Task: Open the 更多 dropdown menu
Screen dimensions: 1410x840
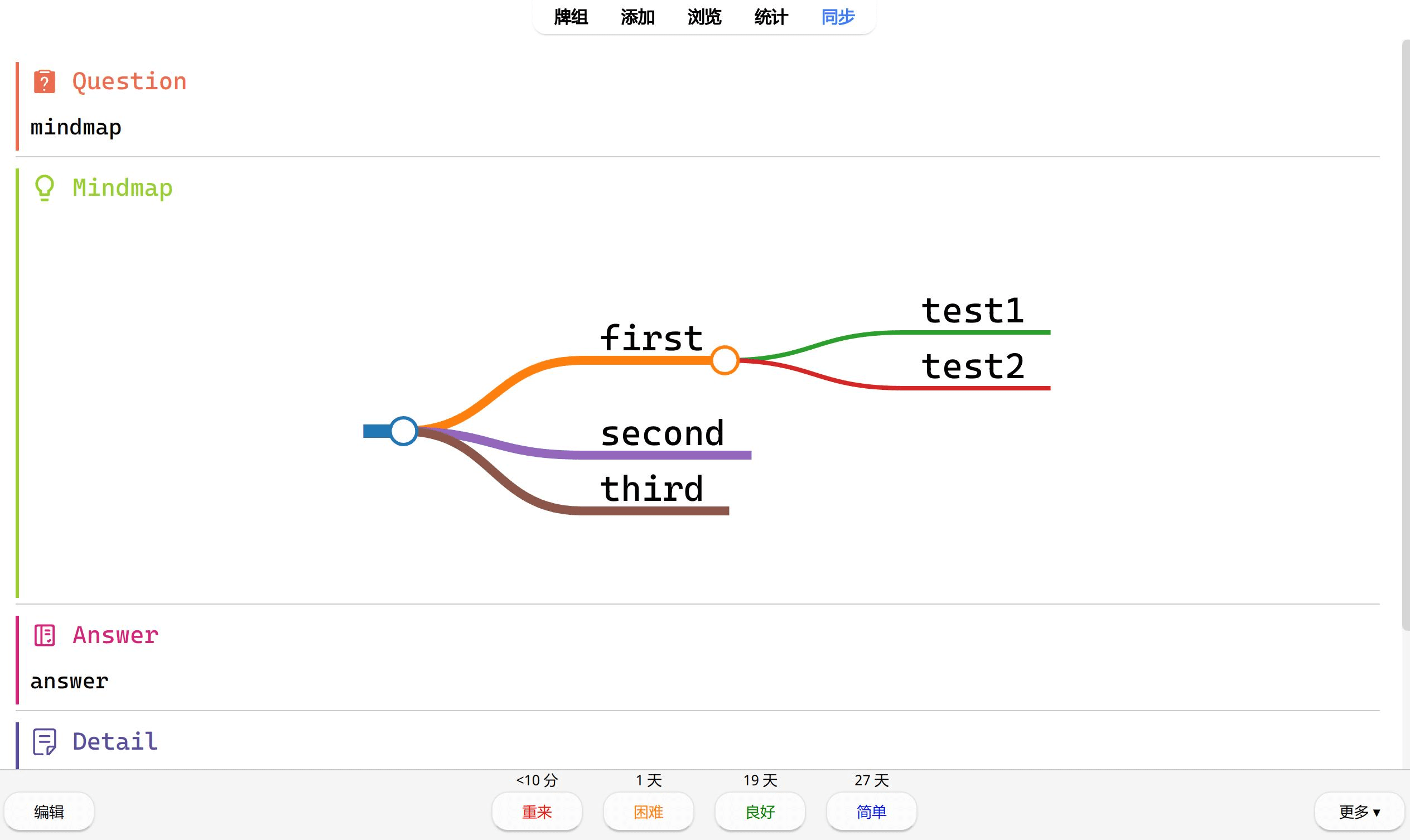Action: (x=1359, y=812)
